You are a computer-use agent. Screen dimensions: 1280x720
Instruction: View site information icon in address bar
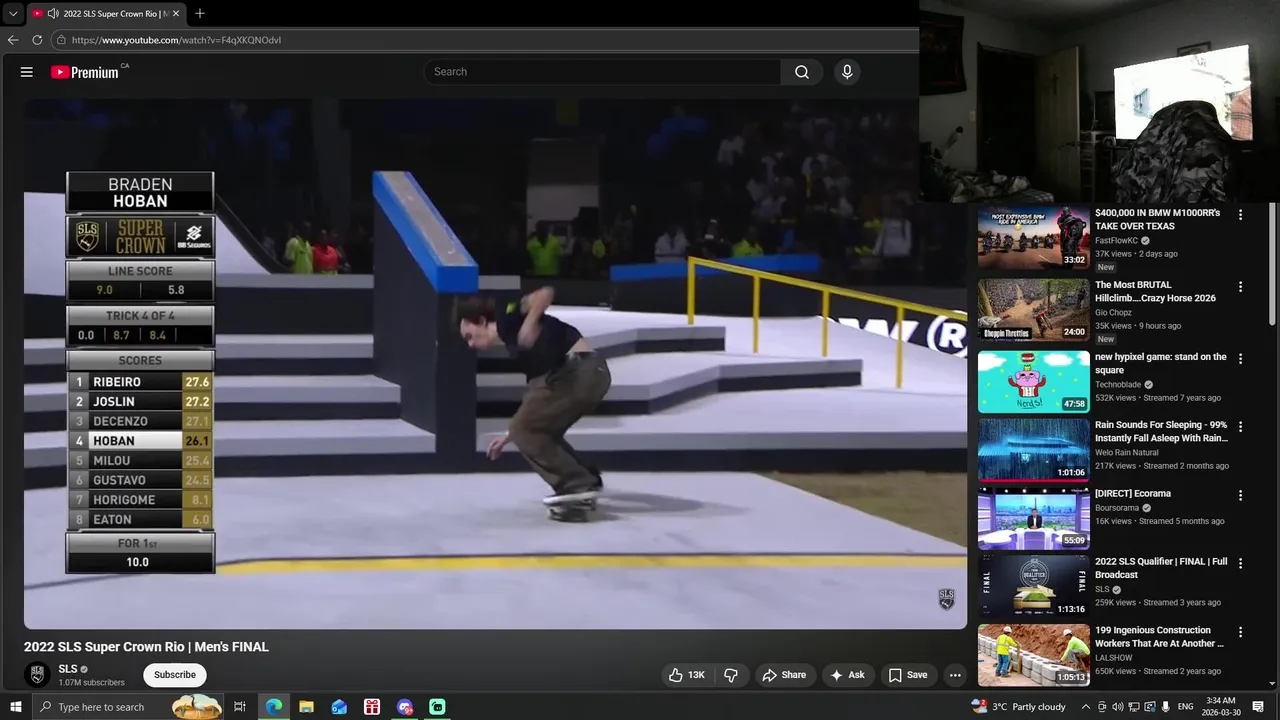point(61,40)
